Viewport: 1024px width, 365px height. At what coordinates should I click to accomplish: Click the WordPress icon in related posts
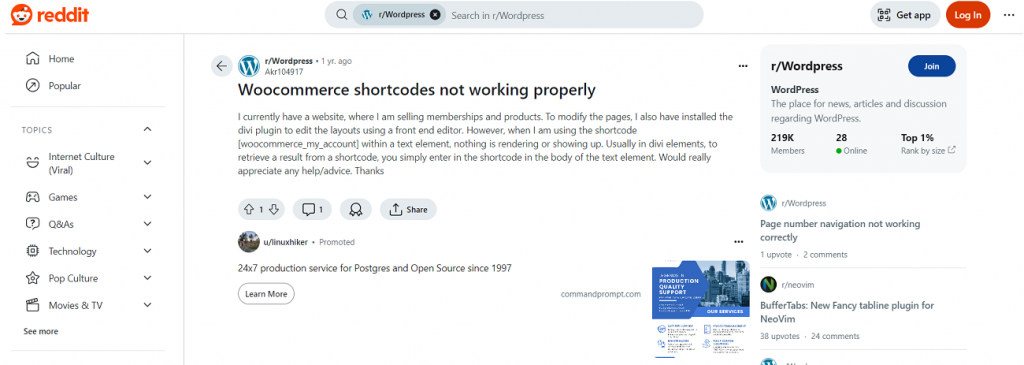(768, 203)
